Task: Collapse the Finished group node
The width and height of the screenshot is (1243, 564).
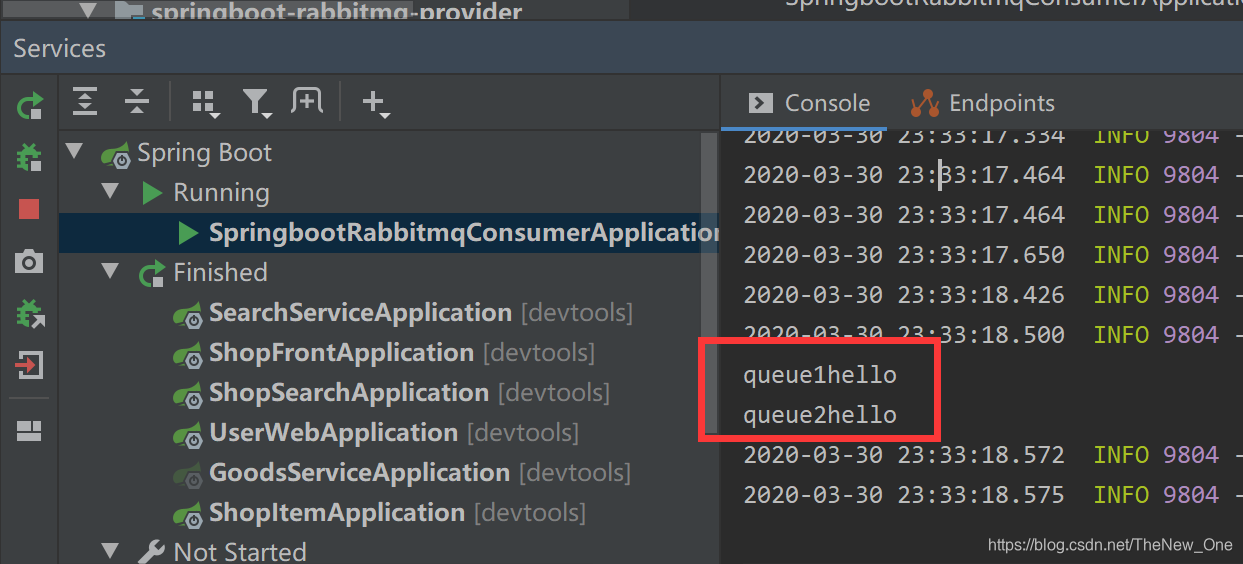Action: coord(110,272)
